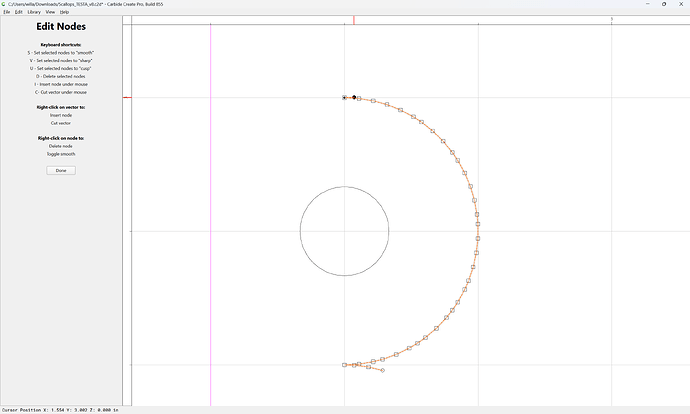This screenshot has width=690, height=414.
Task: Click the 'Right-click on node to:' heading
Action: [x=61, y=138]
